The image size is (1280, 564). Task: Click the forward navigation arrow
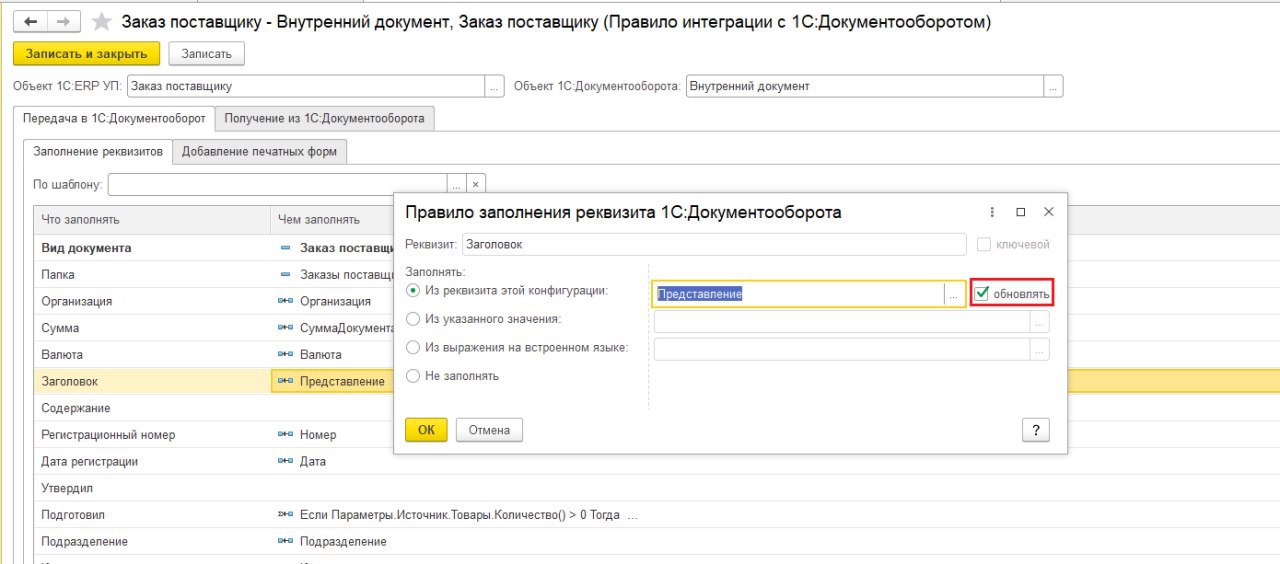pos(63,22)
